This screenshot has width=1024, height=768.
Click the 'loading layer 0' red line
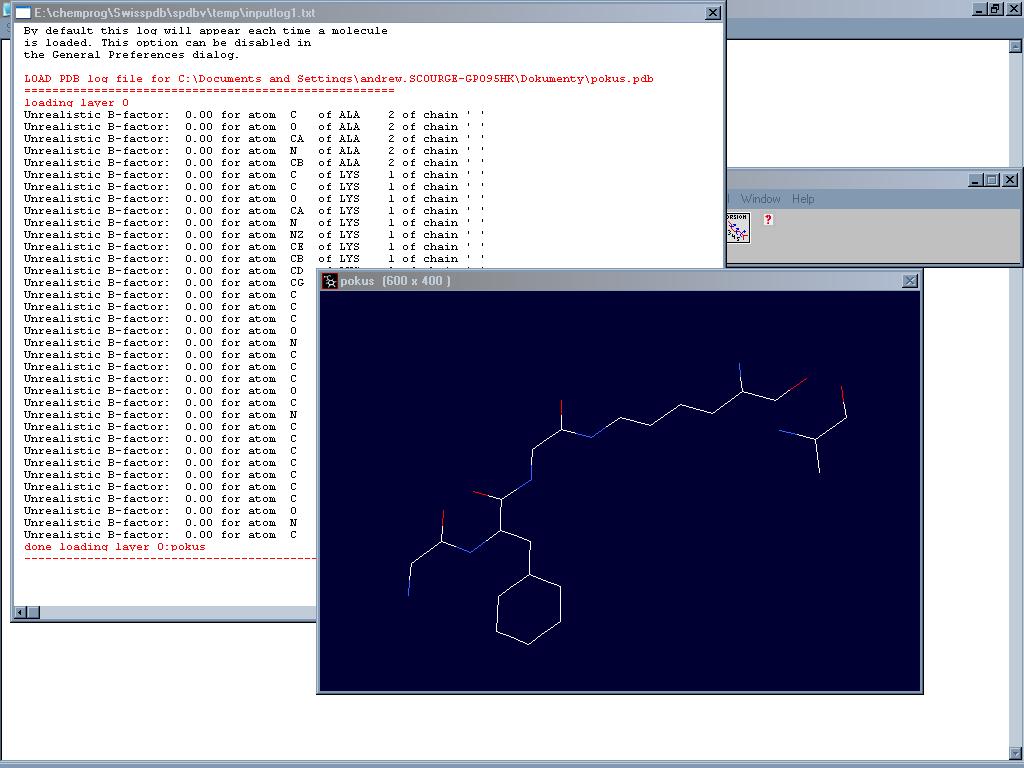pos(76,103)
